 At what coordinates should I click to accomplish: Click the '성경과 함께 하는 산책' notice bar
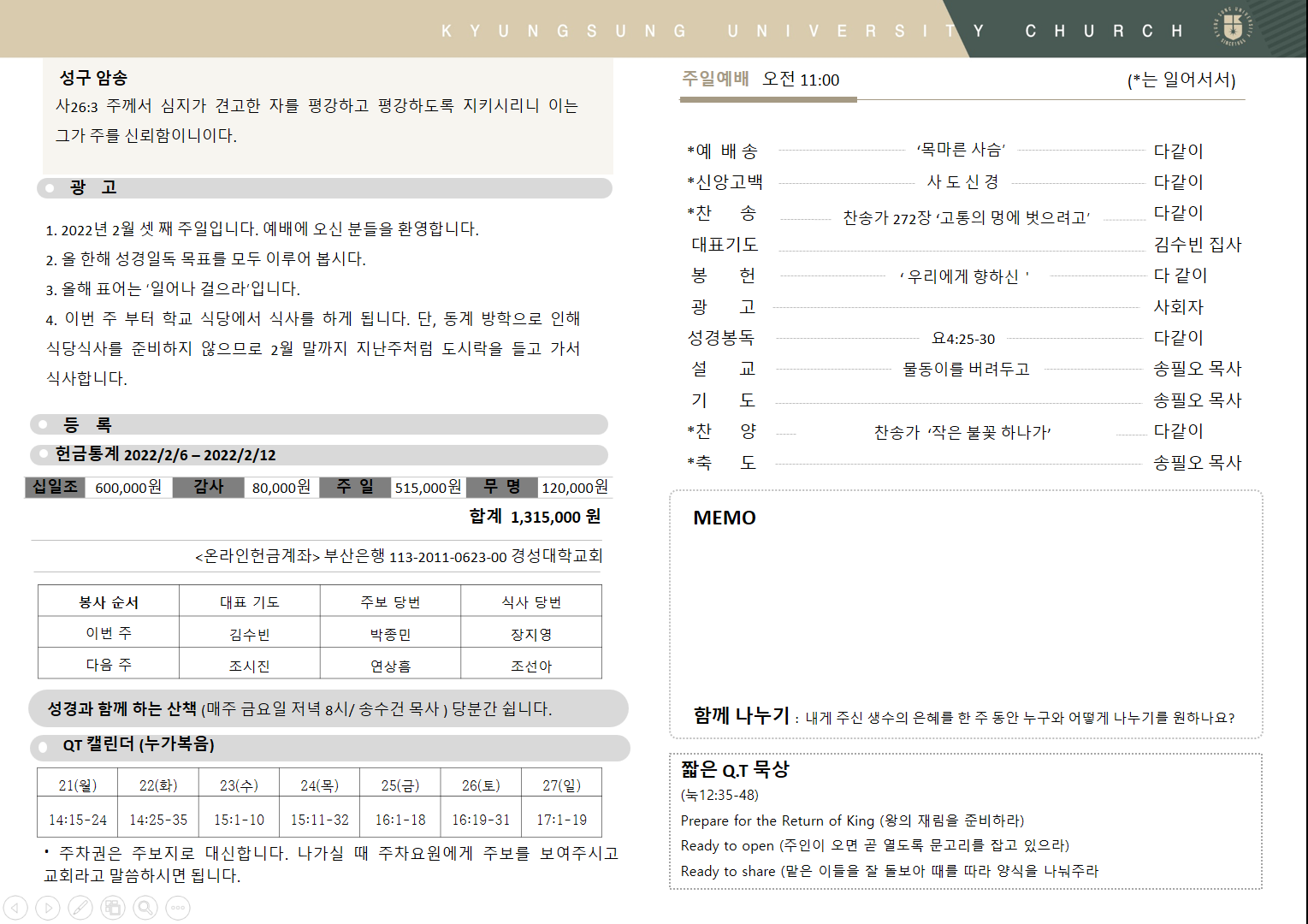pyautogui.click(x=328, y=708)
